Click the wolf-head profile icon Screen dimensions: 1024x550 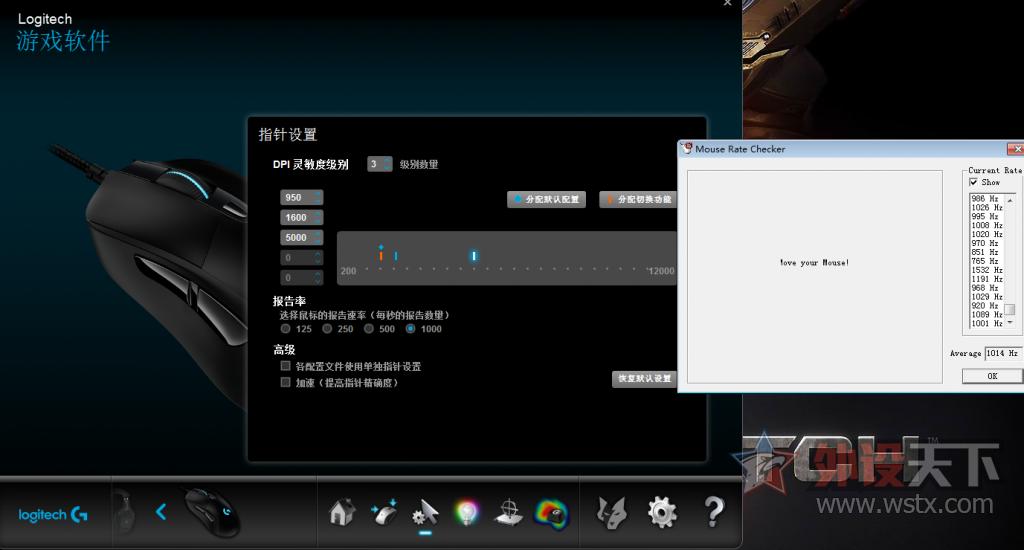[x=610, y=513]
